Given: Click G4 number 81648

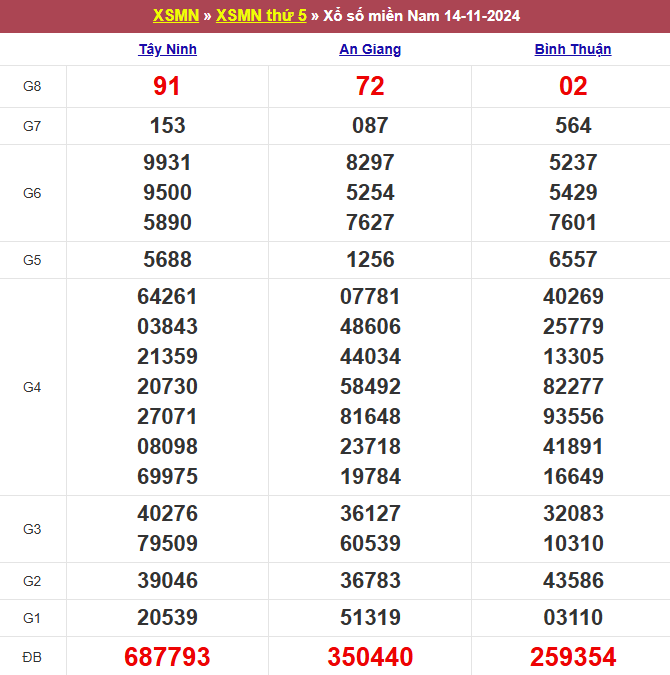Looking at the screenshot, I should (370, 416).
